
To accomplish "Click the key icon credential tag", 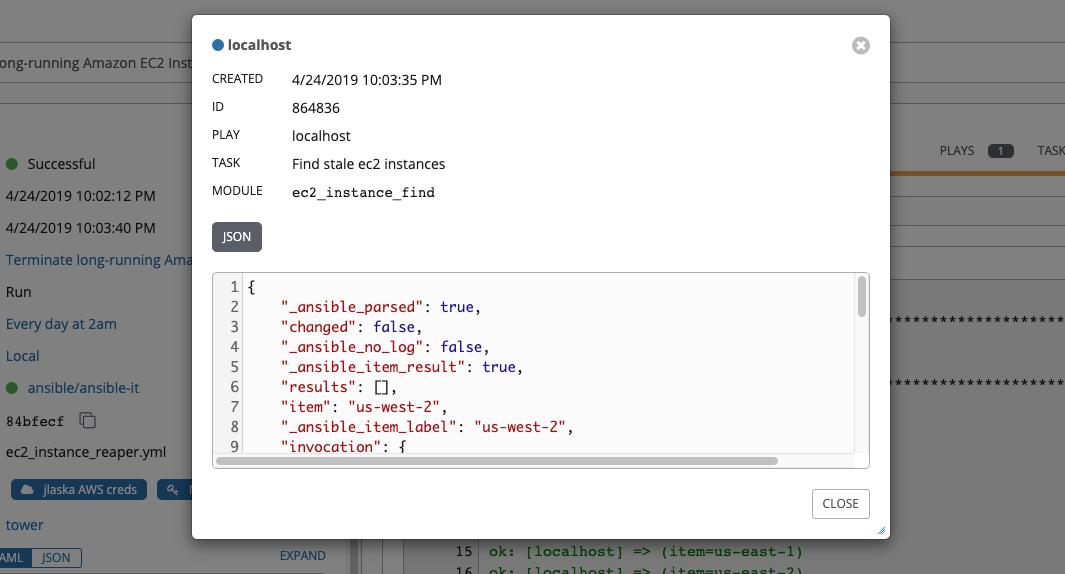I will pos(173,490).
